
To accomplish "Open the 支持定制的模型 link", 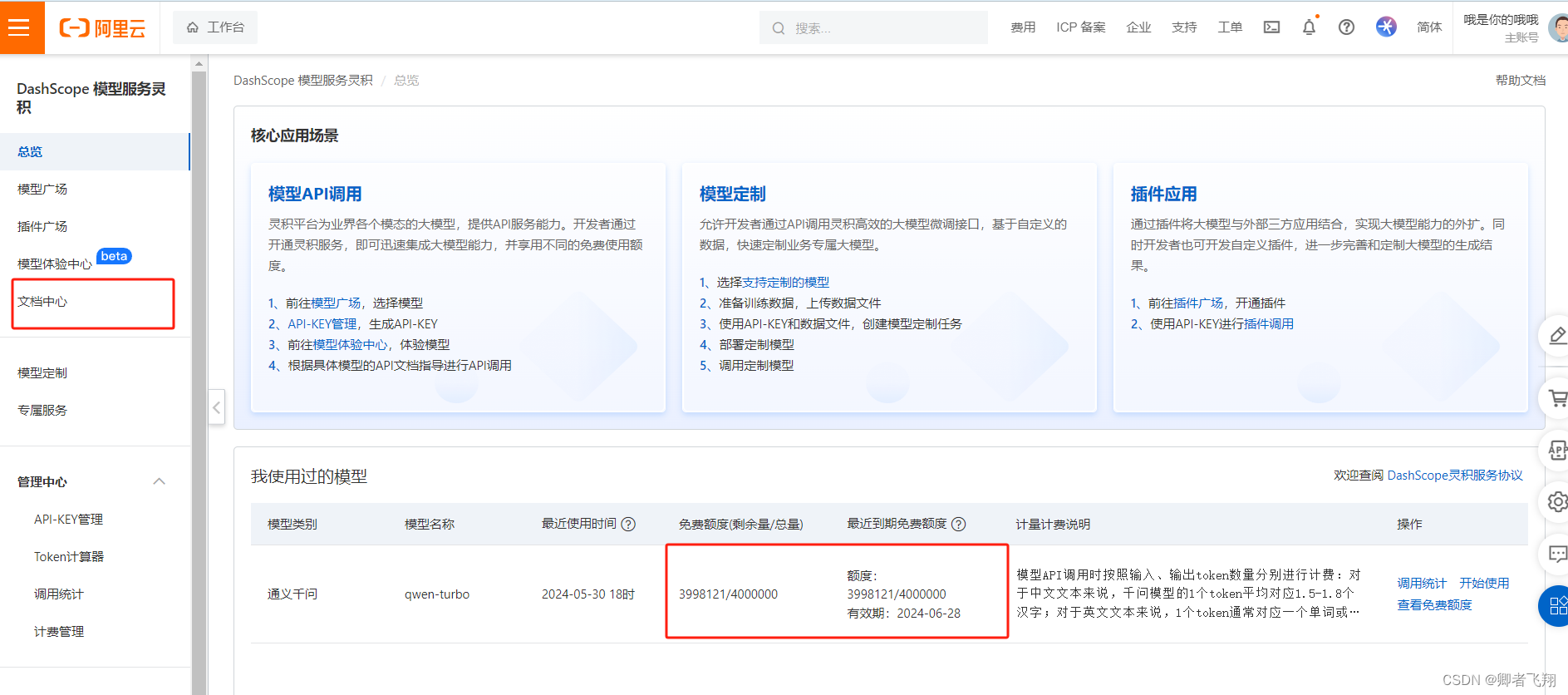I will point(785,282).
